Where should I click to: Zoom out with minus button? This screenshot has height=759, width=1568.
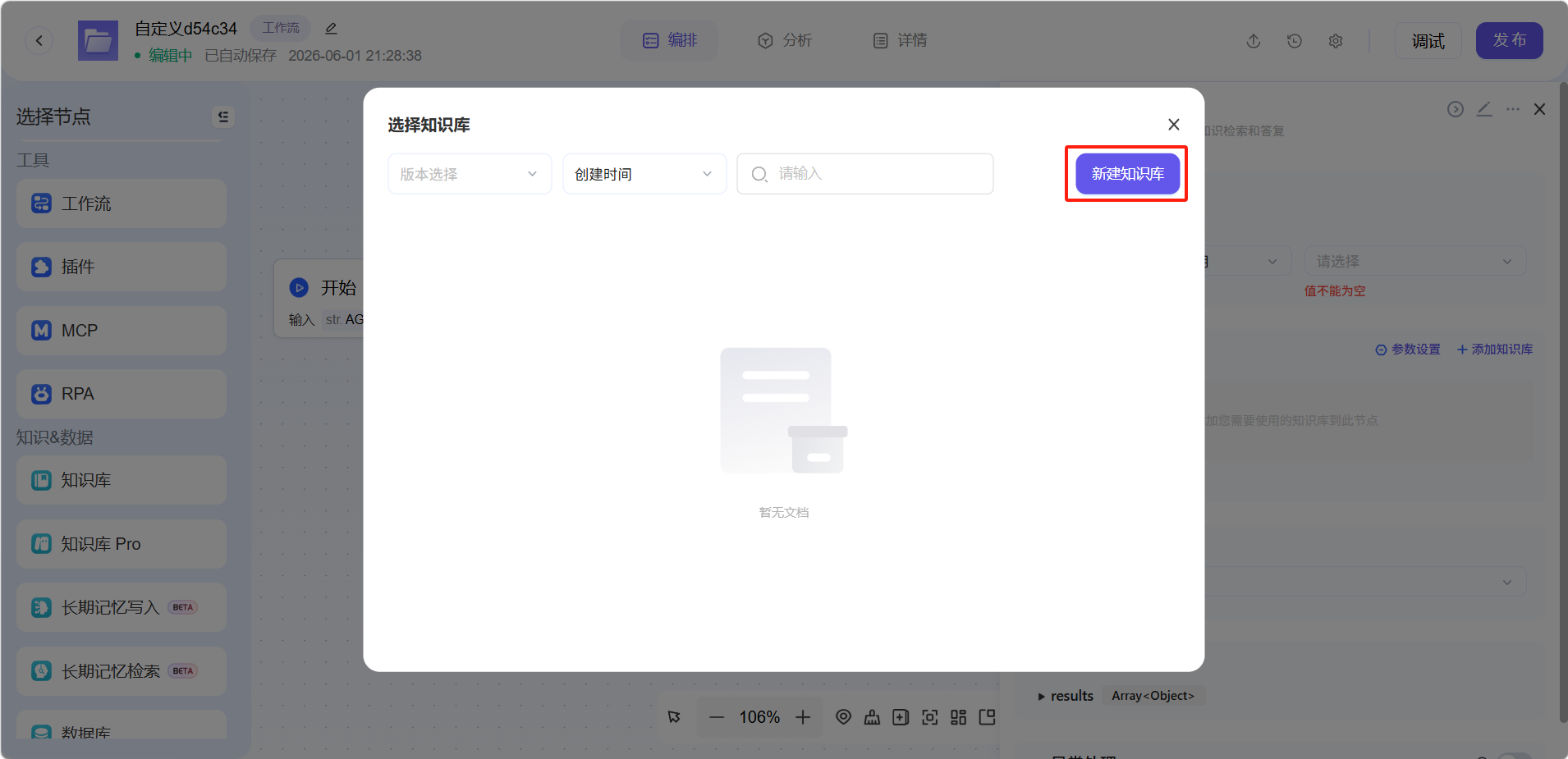point(717,717)
